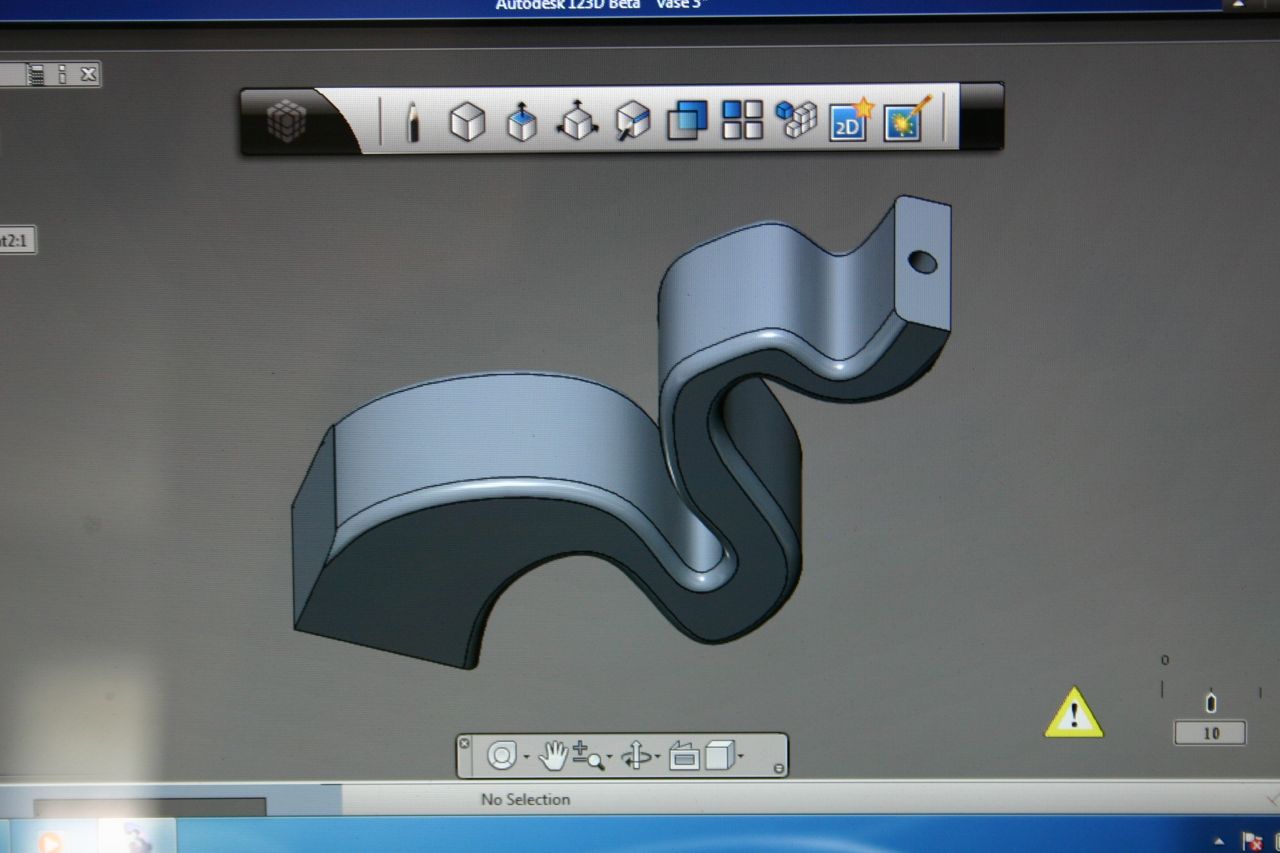
Task: Open the Pattern four-squares tool
Action: tap(742, 119)
